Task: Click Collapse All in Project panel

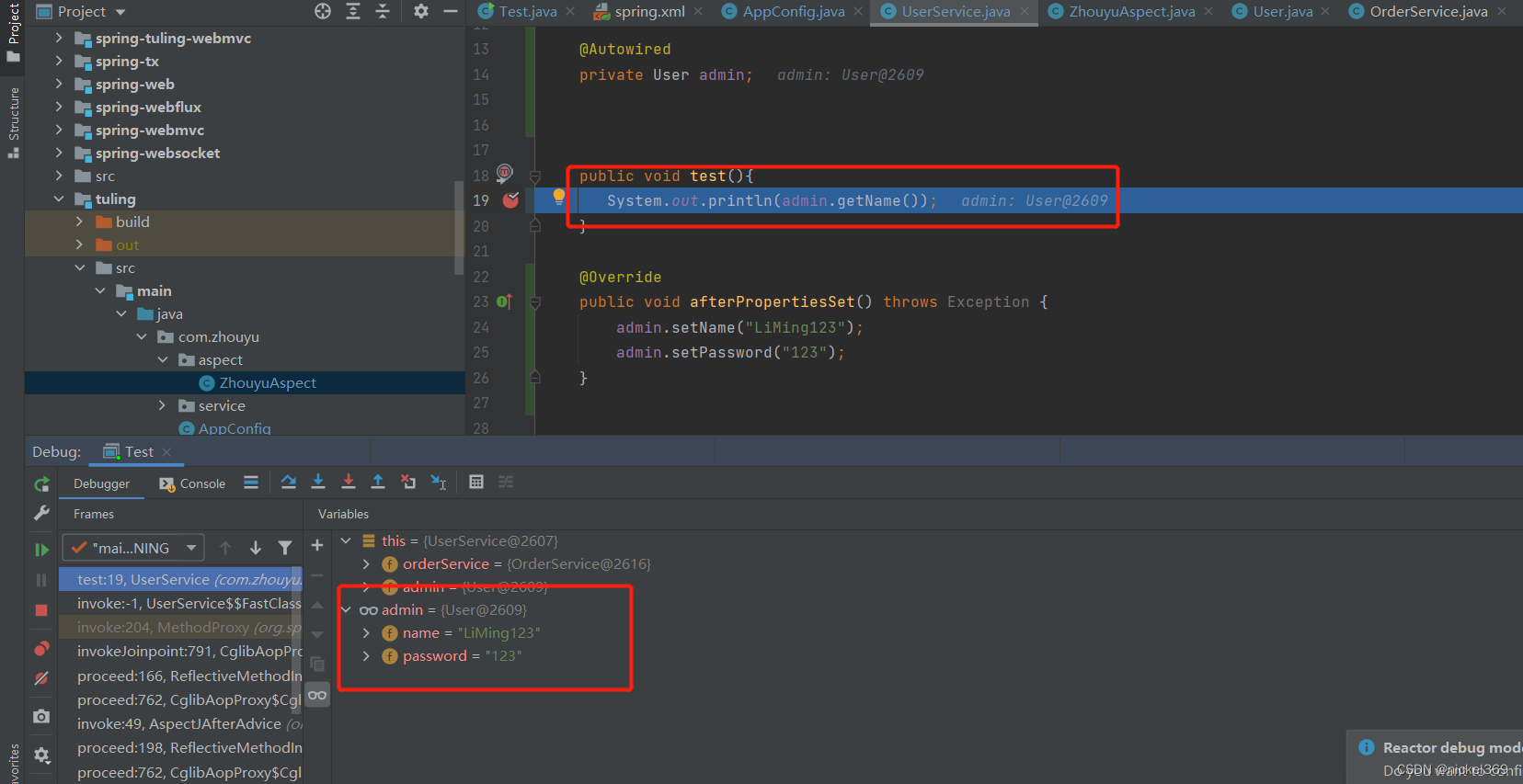Action: tap(383, 11)
